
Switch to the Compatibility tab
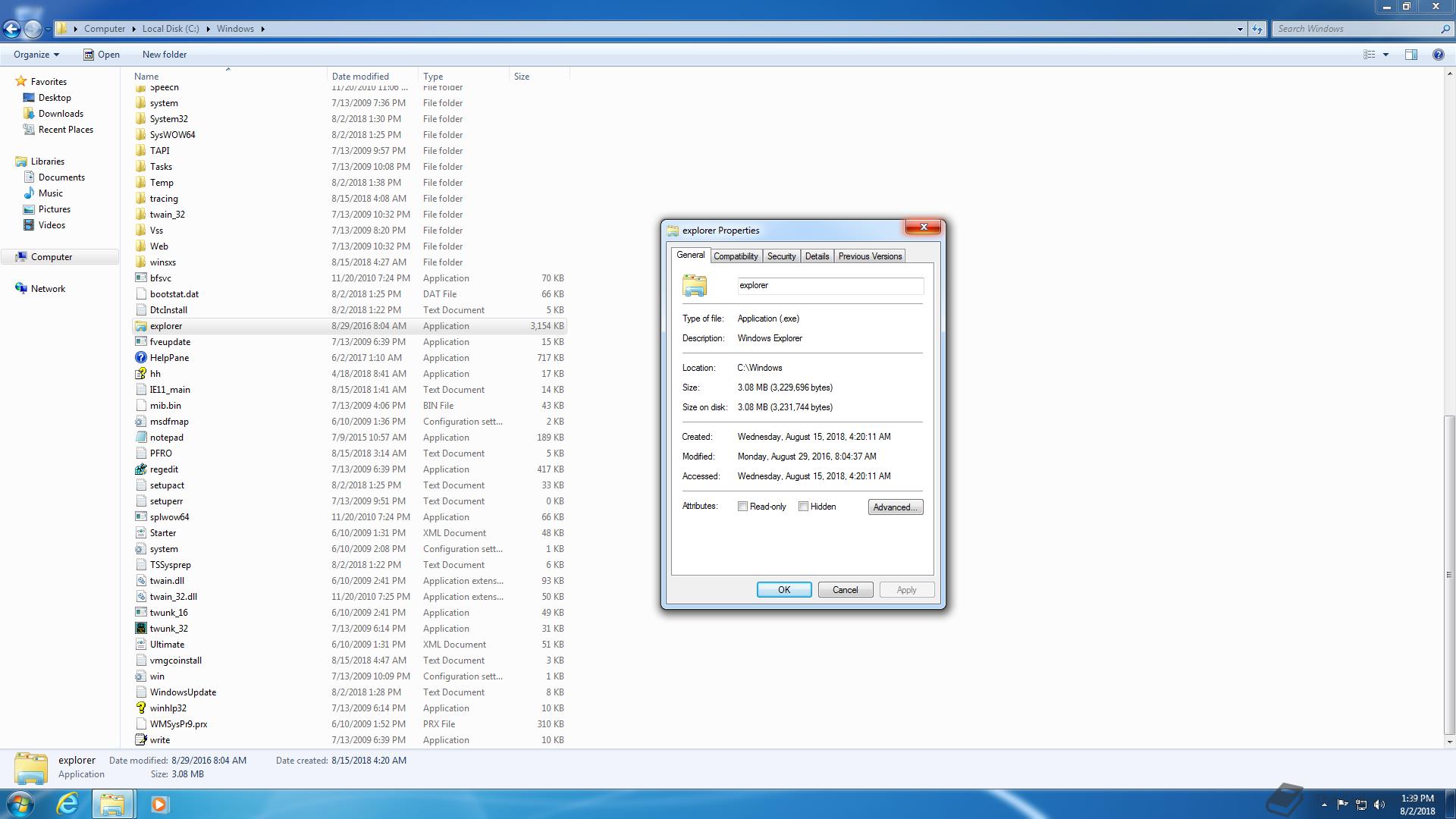click(736, 256)
